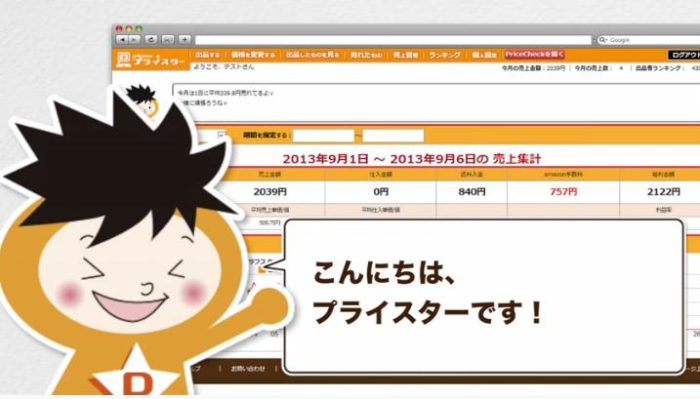Image resolution: width=700 pixels, height=399 pixels.
Task: Go to 出品したものを見る page
Action: point(312,55)
